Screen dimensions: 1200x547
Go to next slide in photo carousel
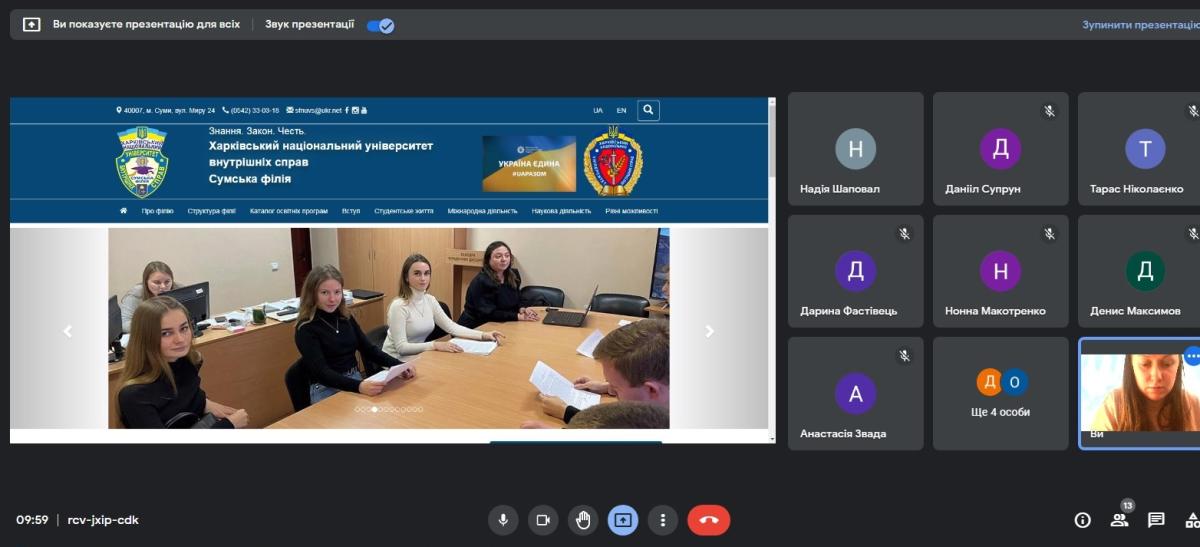710,331
